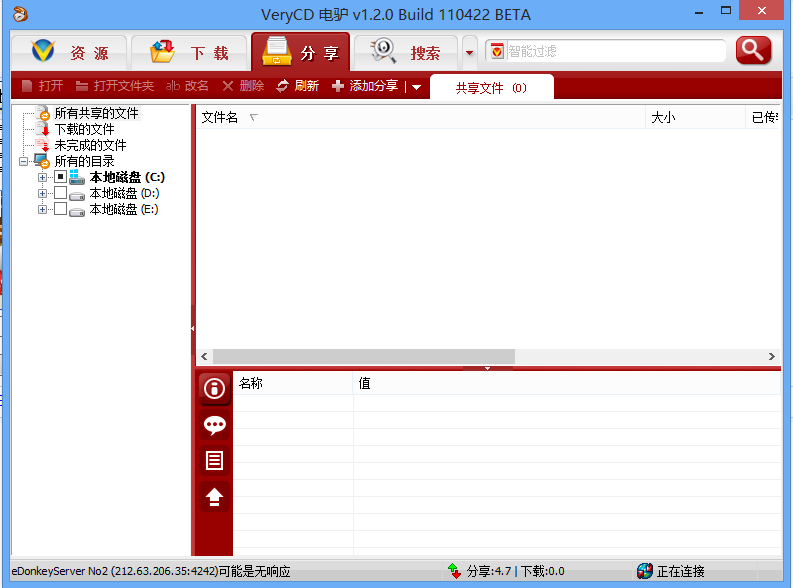
Task: Click the E: drive disk icon
Action: tap(76, 212)
